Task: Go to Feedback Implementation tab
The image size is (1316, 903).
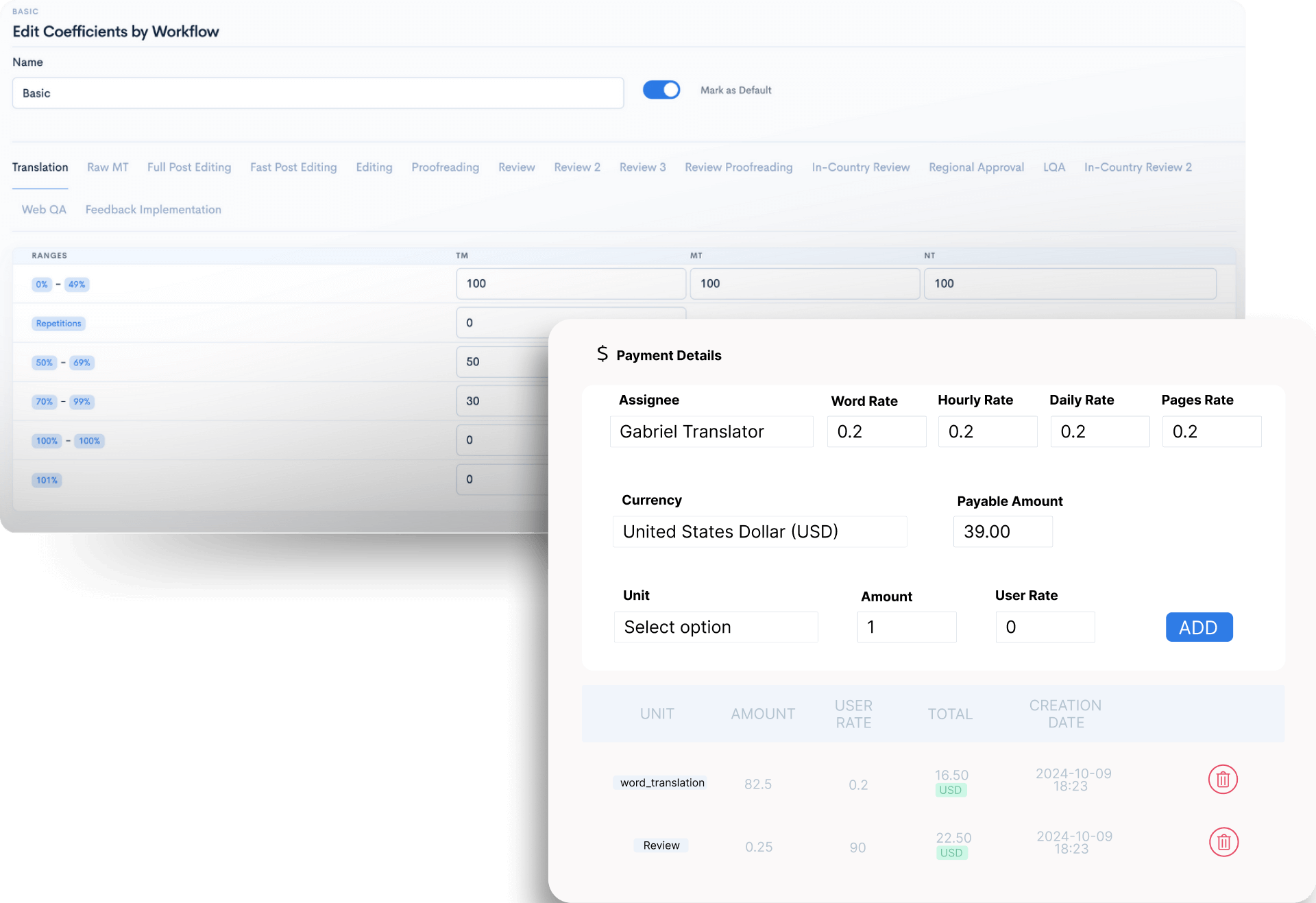Action: [153, 210]
